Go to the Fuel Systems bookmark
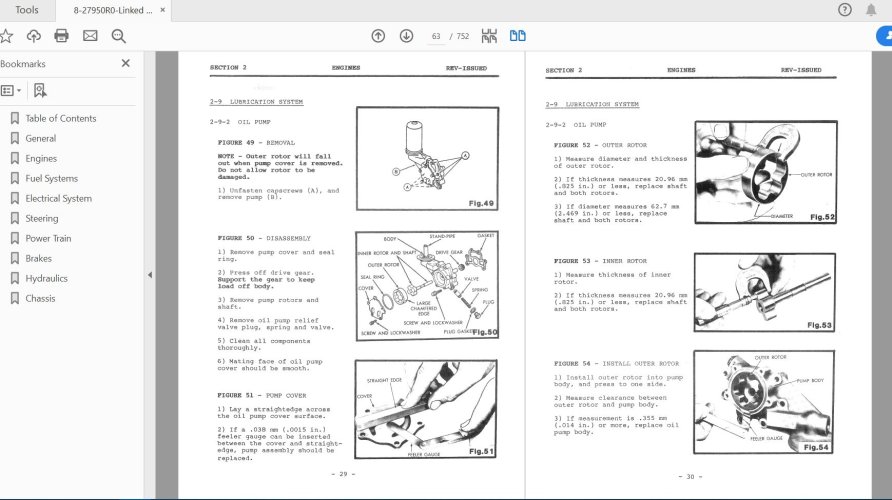The height and width of the screenshot is (500, 892). [51, 178]
